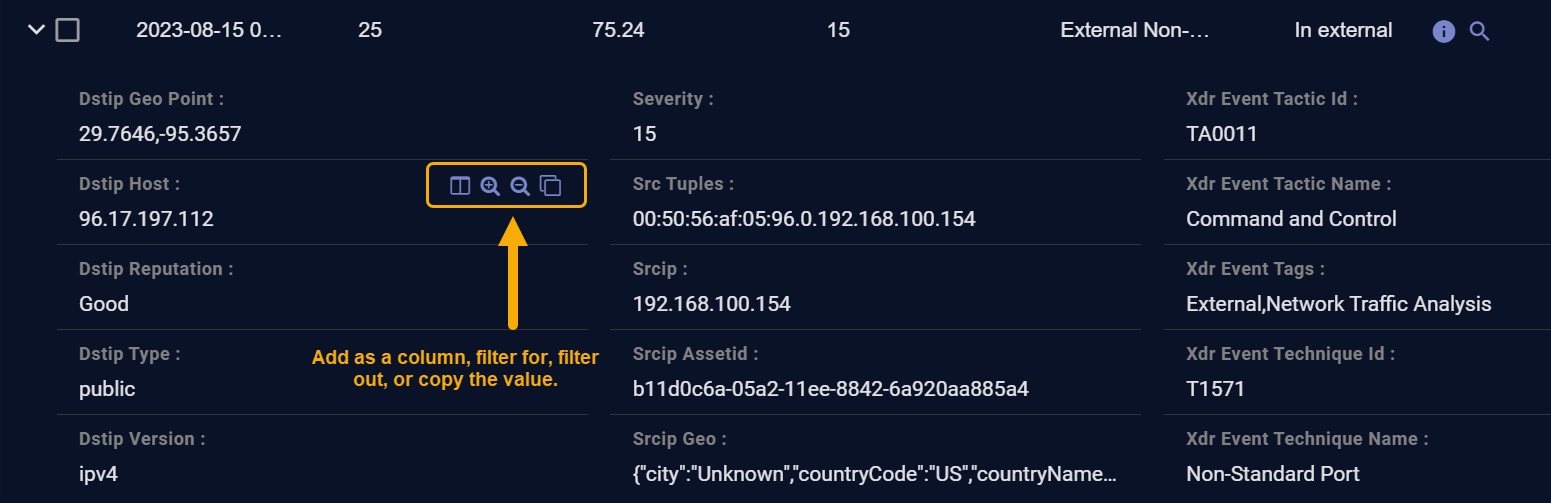
Task: Click the Srcip Assetid value
Action: click(x=830, y=389)
